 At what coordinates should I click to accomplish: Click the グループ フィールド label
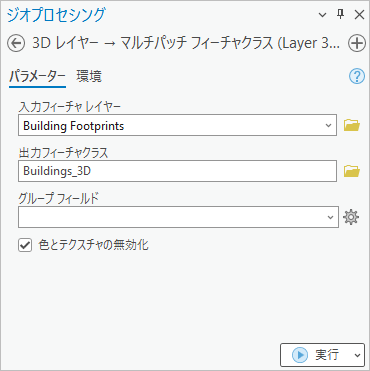coord(59,199)
